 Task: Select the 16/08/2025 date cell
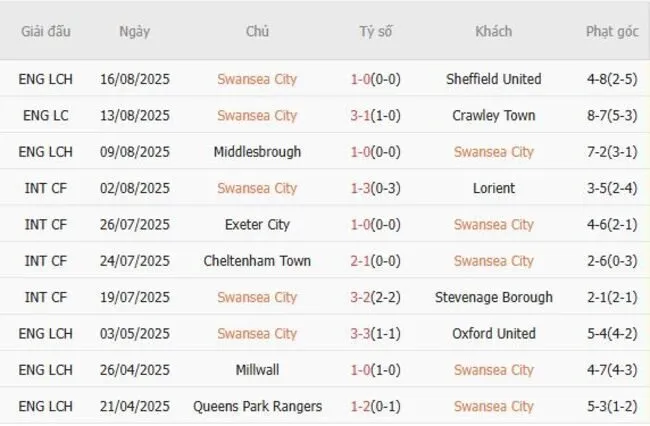coord(135,79)
